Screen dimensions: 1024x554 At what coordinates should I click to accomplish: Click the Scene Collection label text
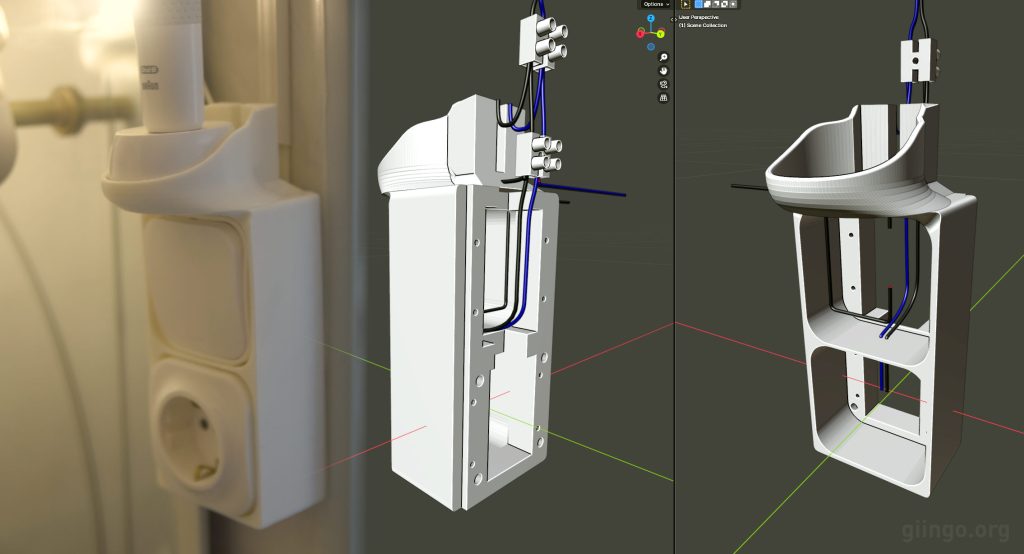703,25
